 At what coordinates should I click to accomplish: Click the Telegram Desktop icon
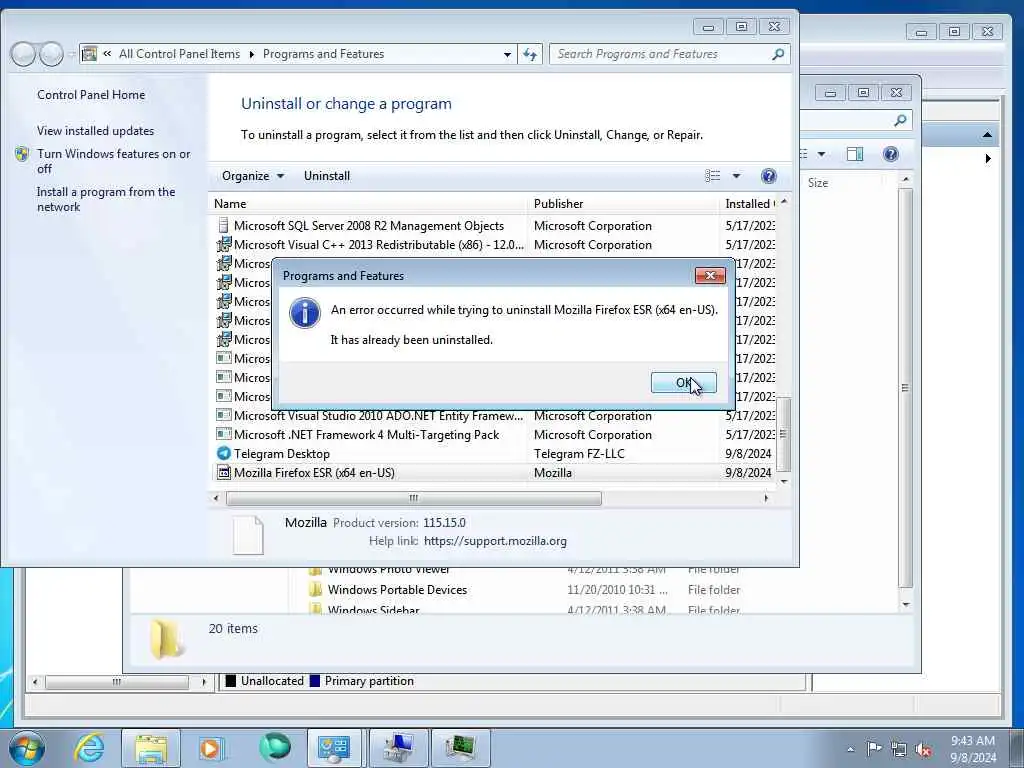click(x=223, y=453)
